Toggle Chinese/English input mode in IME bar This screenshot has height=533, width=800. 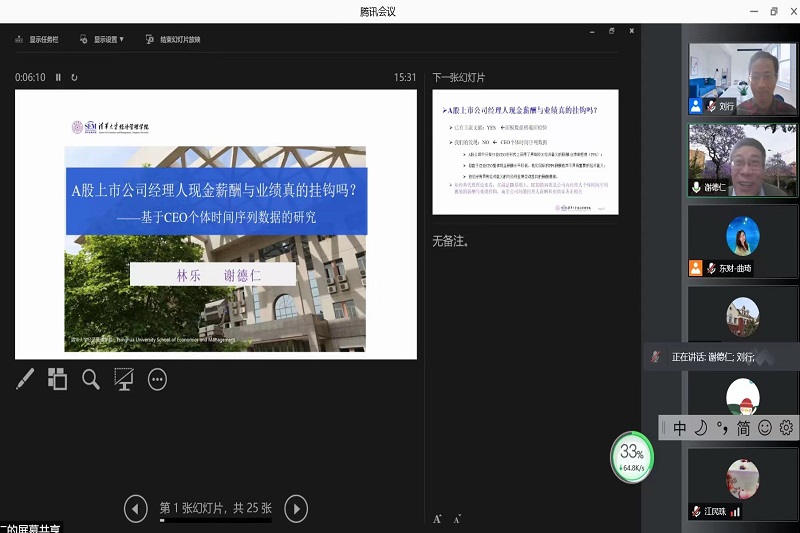tap(680, 428)
